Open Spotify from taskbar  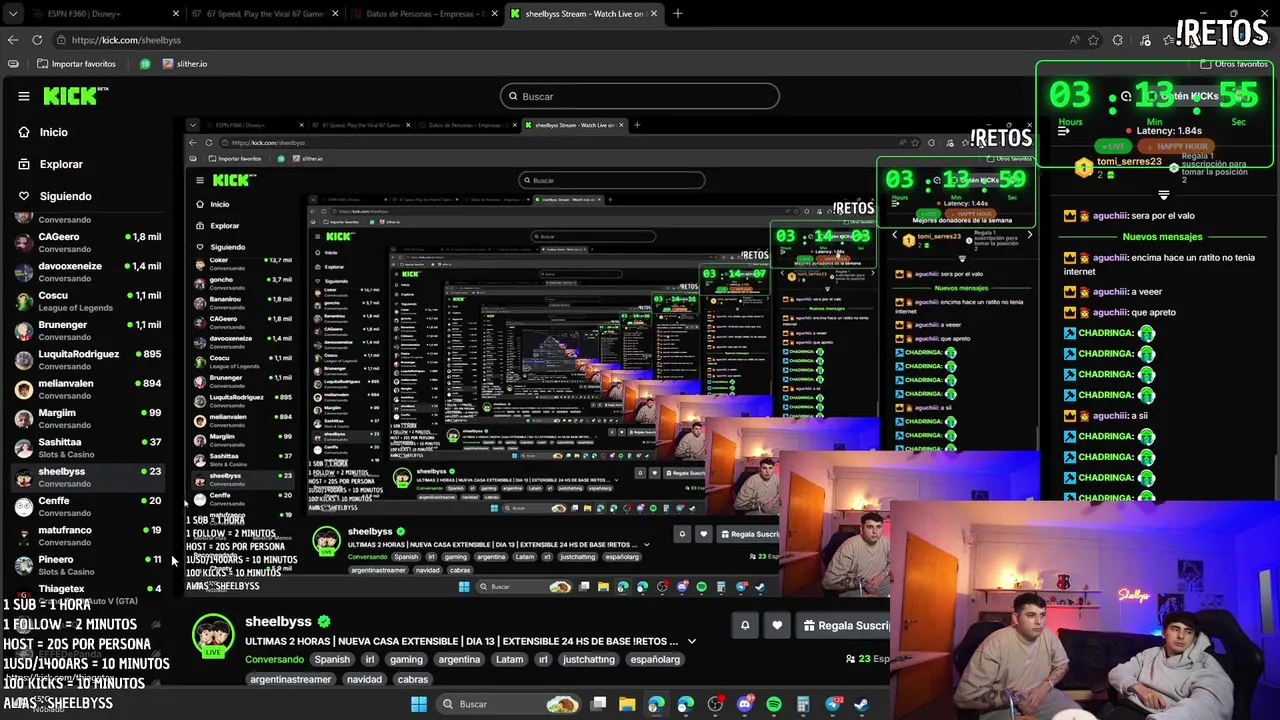(774, 704)
